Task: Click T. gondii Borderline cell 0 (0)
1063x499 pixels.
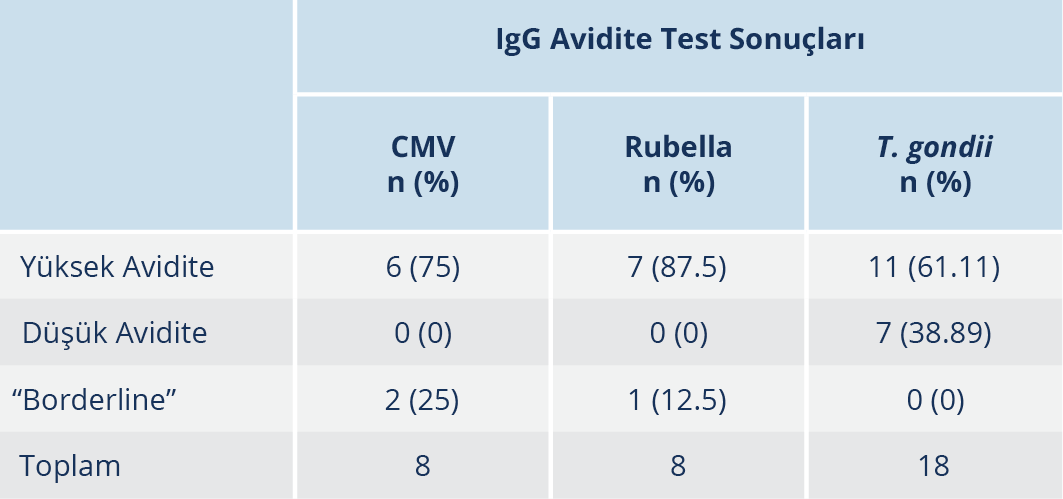Action: [x=935, y=399]
